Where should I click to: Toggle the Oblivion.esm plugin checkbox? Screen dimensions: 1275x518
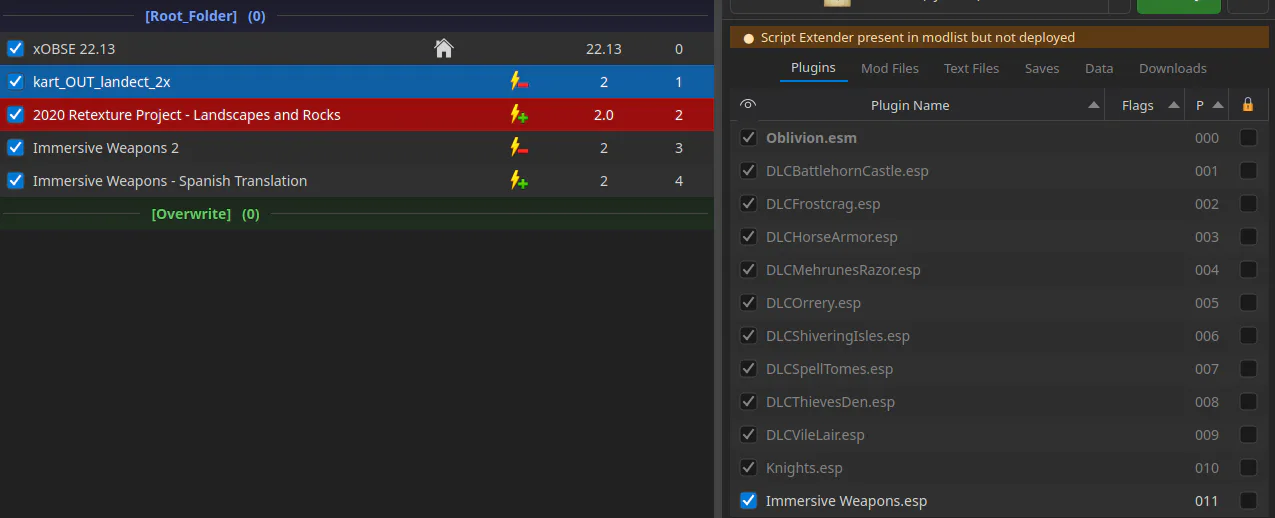(748, 137)
